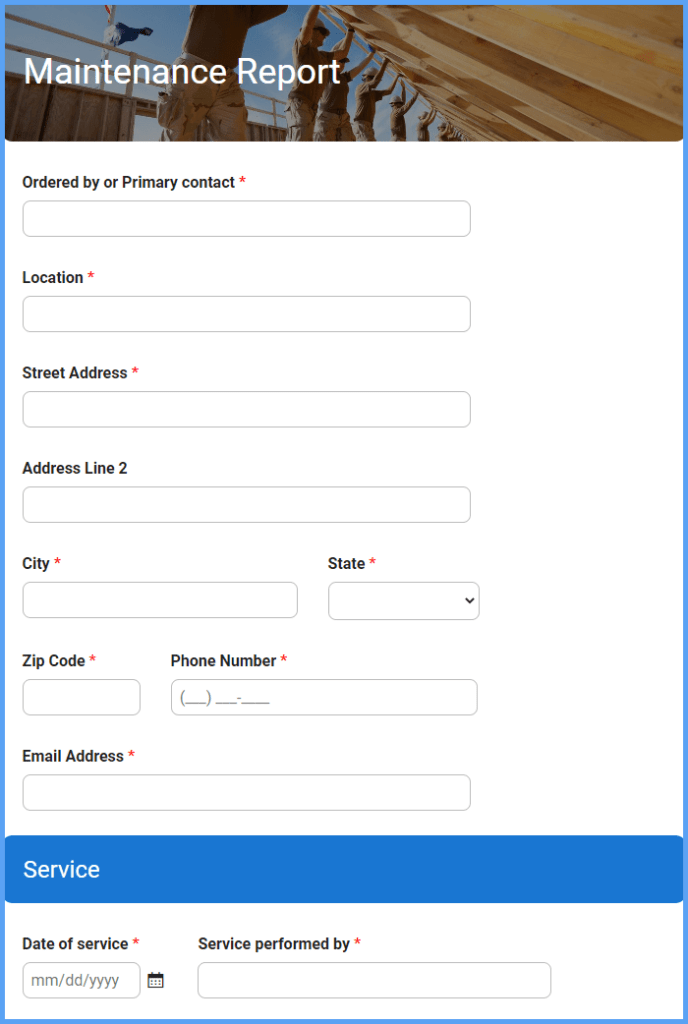Click the Email Address input box

[x=246, y=792]
